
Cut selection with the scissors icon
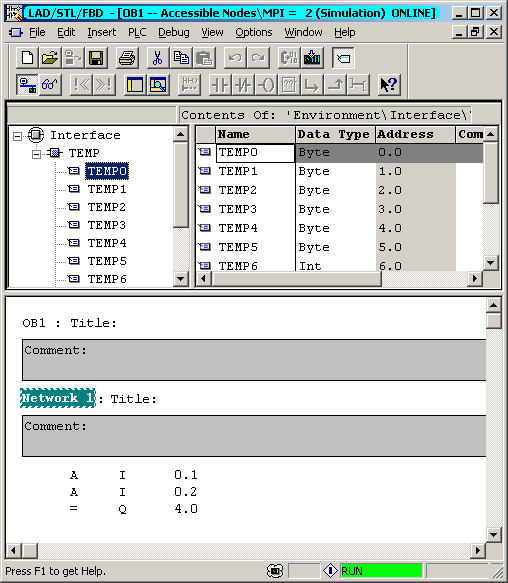coord(158,58)
